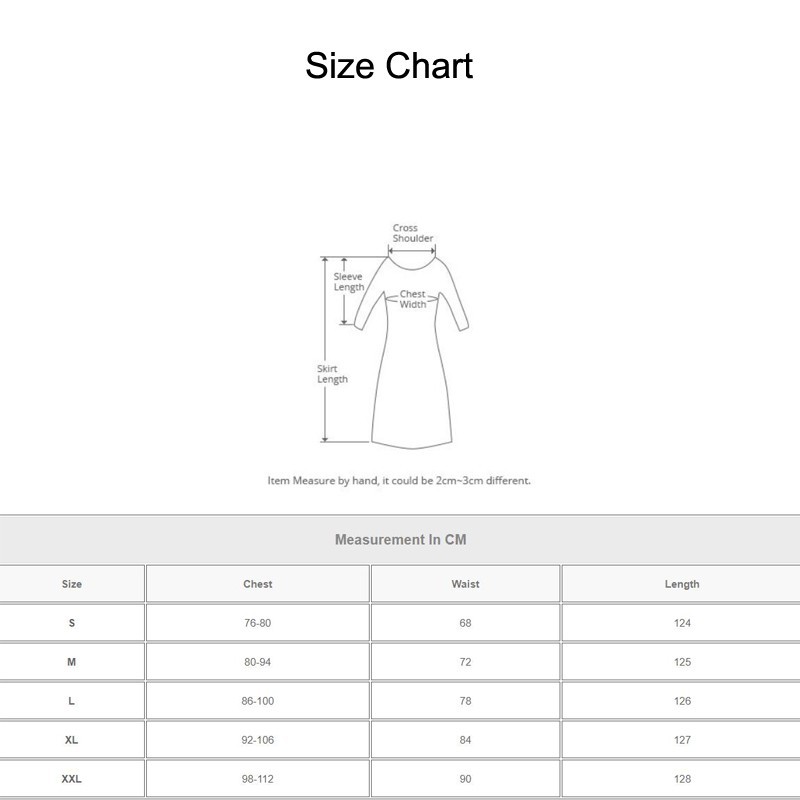Click chest value 76-80
This screenshot has height=800, width=800.
258,623
